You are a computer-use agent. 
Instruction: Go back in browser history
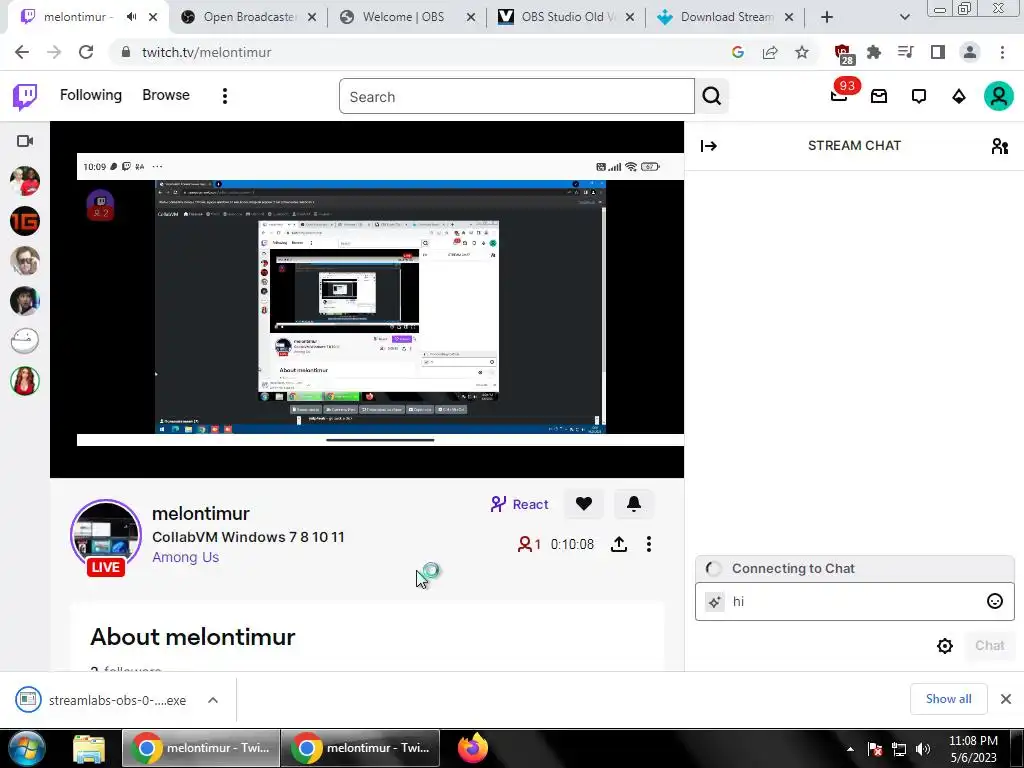click(22, 52)
